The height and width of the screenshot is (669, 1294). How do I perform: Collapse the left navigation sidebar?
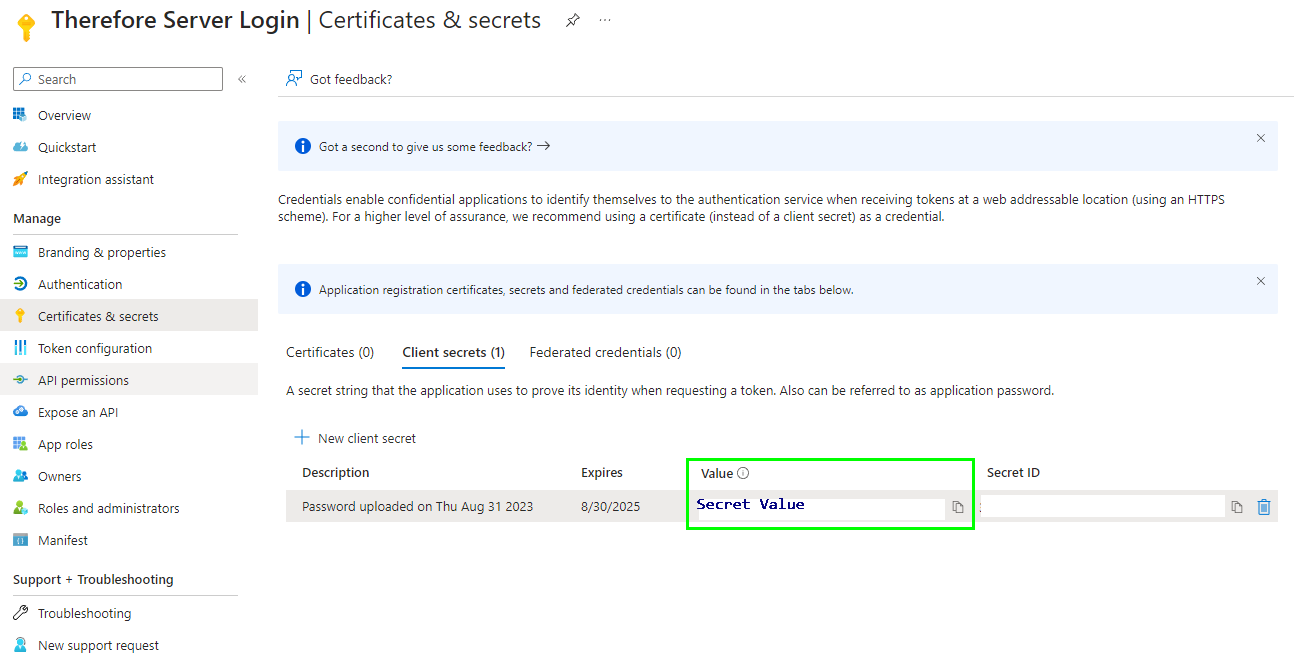(240, 78)
